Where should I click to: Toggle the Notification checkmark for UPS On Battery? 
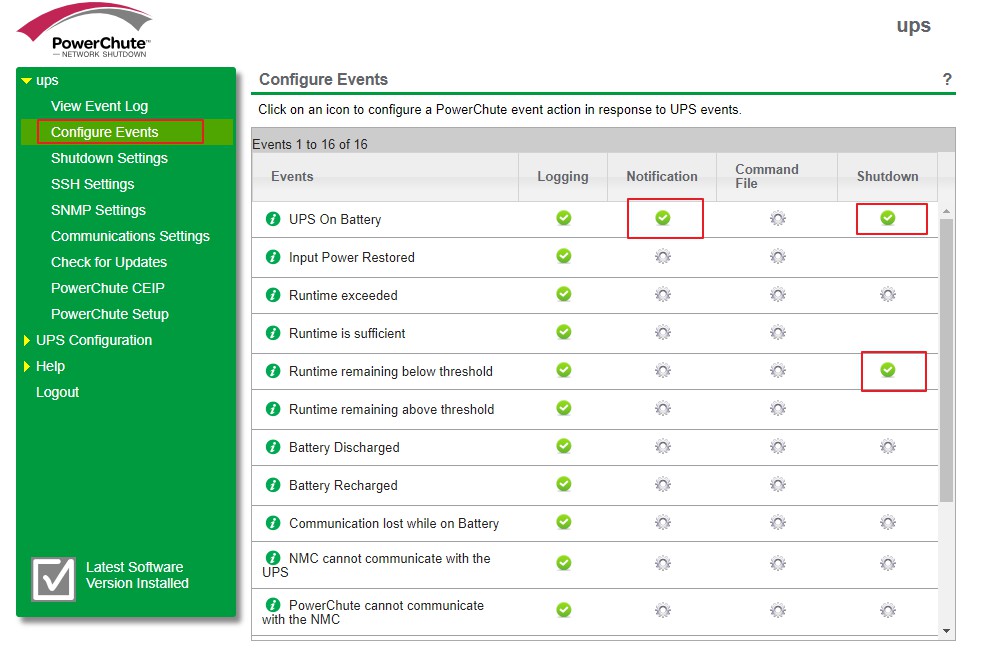[662, 218]
